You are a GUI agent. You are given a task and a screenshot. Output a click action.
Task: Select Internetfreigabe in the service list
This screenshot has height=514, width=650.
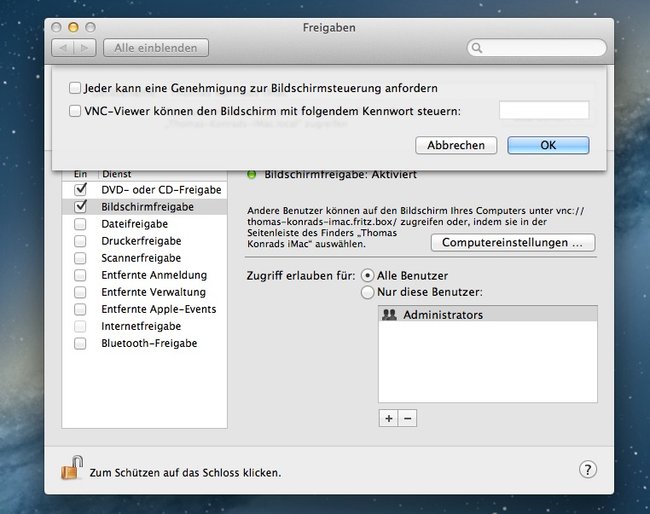click(x=141, y=326)
